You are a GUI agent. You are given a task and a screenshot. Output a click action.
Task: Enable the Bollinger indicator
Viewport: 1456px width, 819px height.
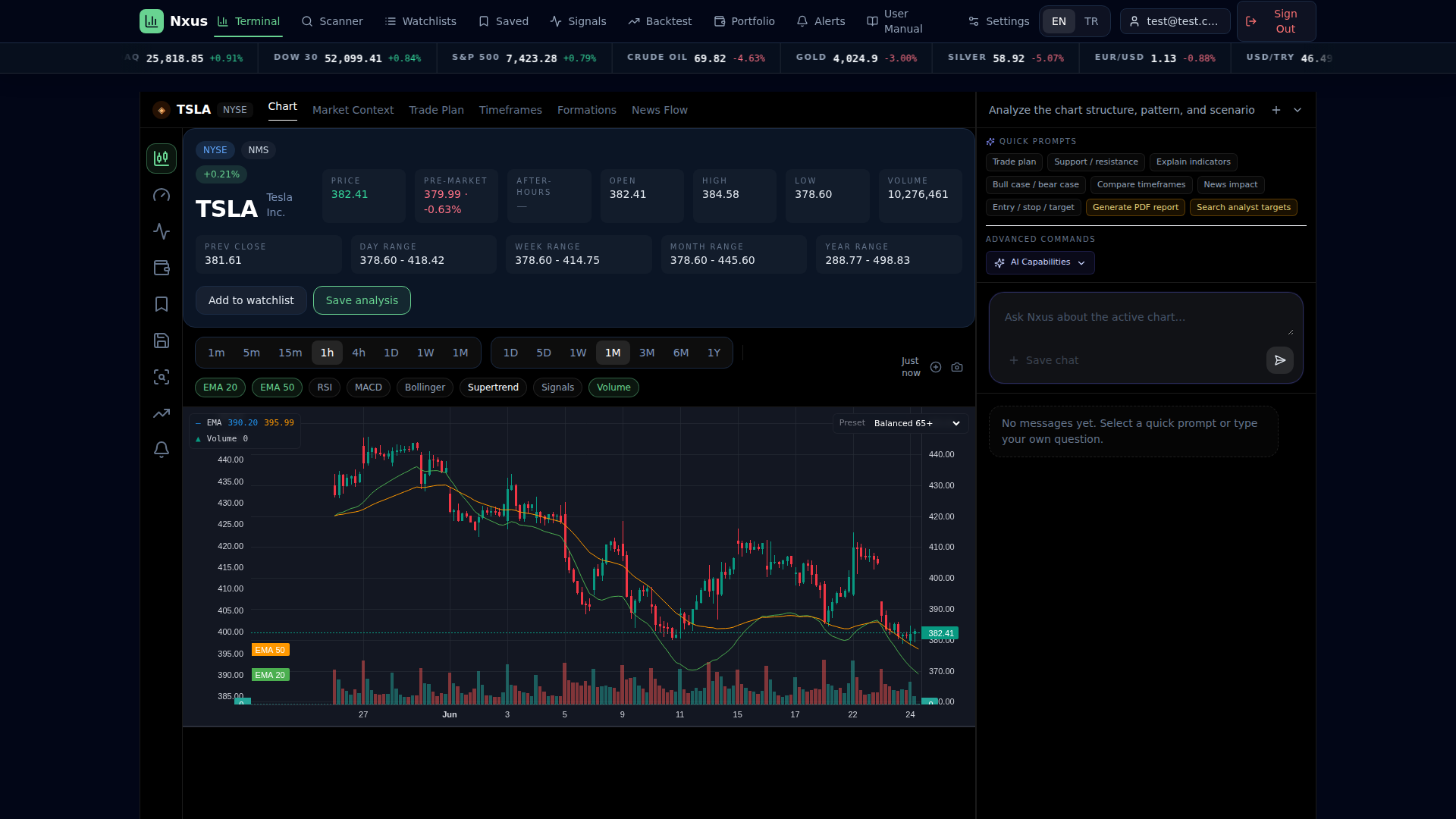click(425, 388)
